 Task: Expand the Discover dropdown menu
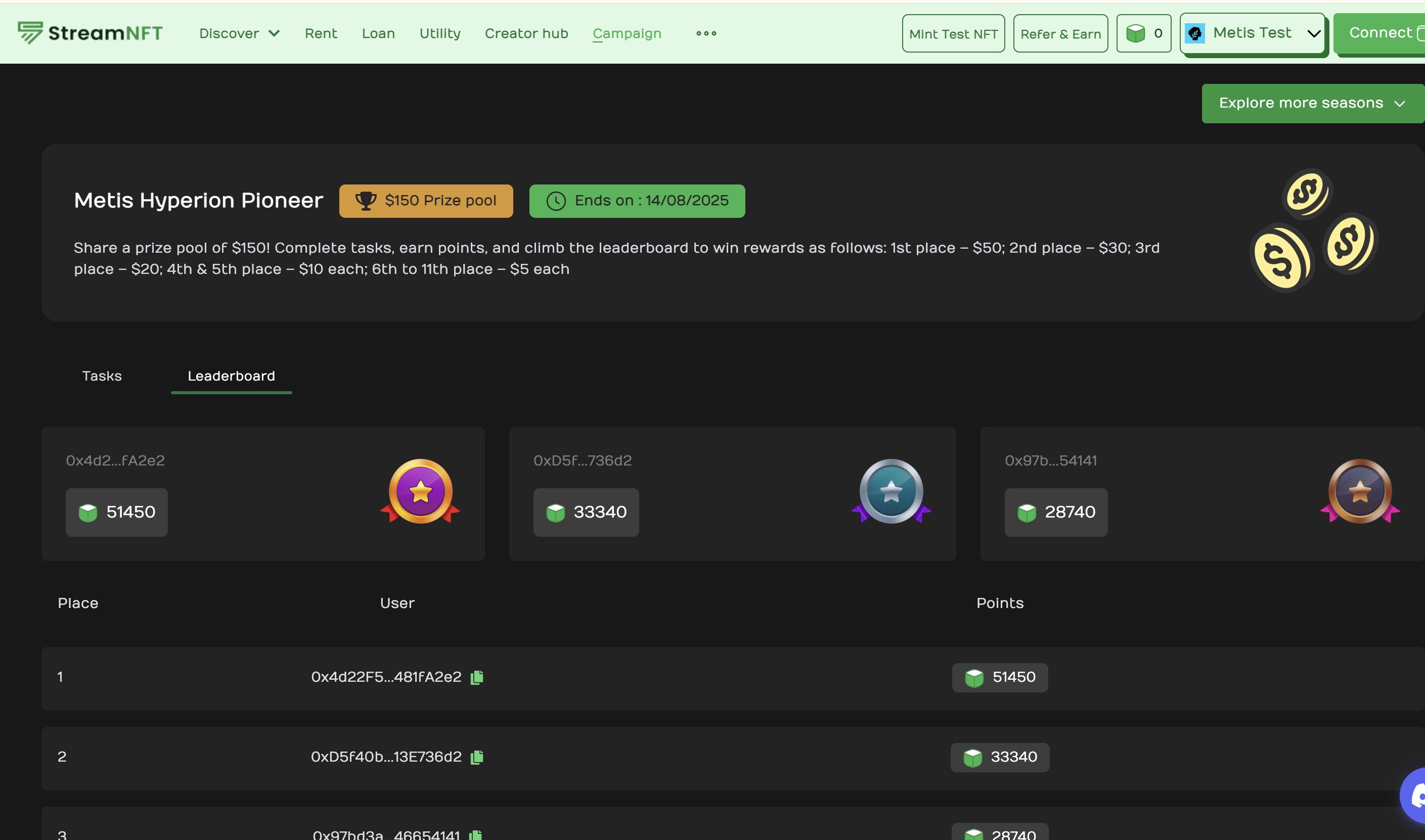tap(240, 33)
